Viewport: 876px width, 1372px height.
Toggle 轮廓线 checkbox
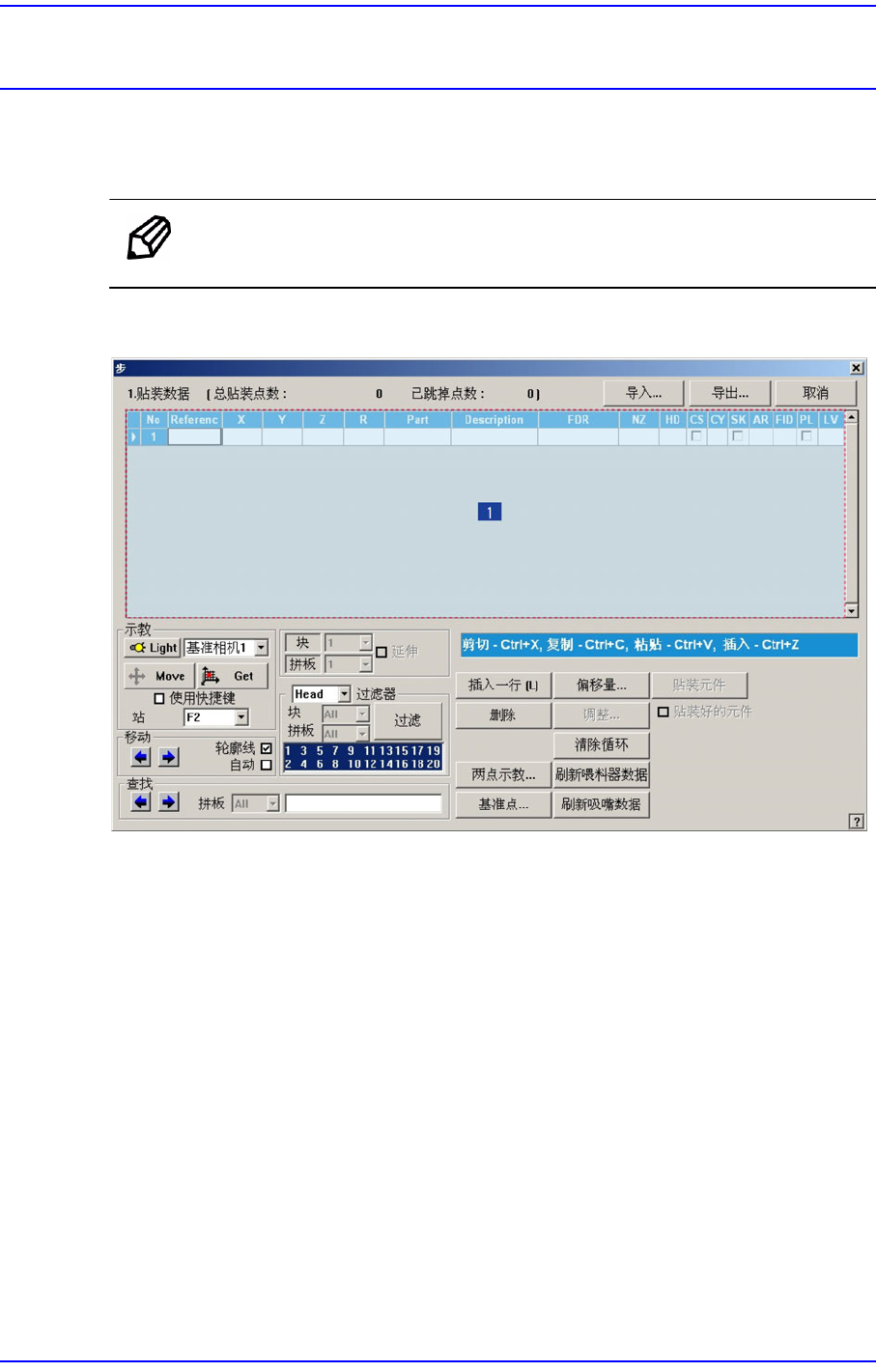[x=267, y=748]
